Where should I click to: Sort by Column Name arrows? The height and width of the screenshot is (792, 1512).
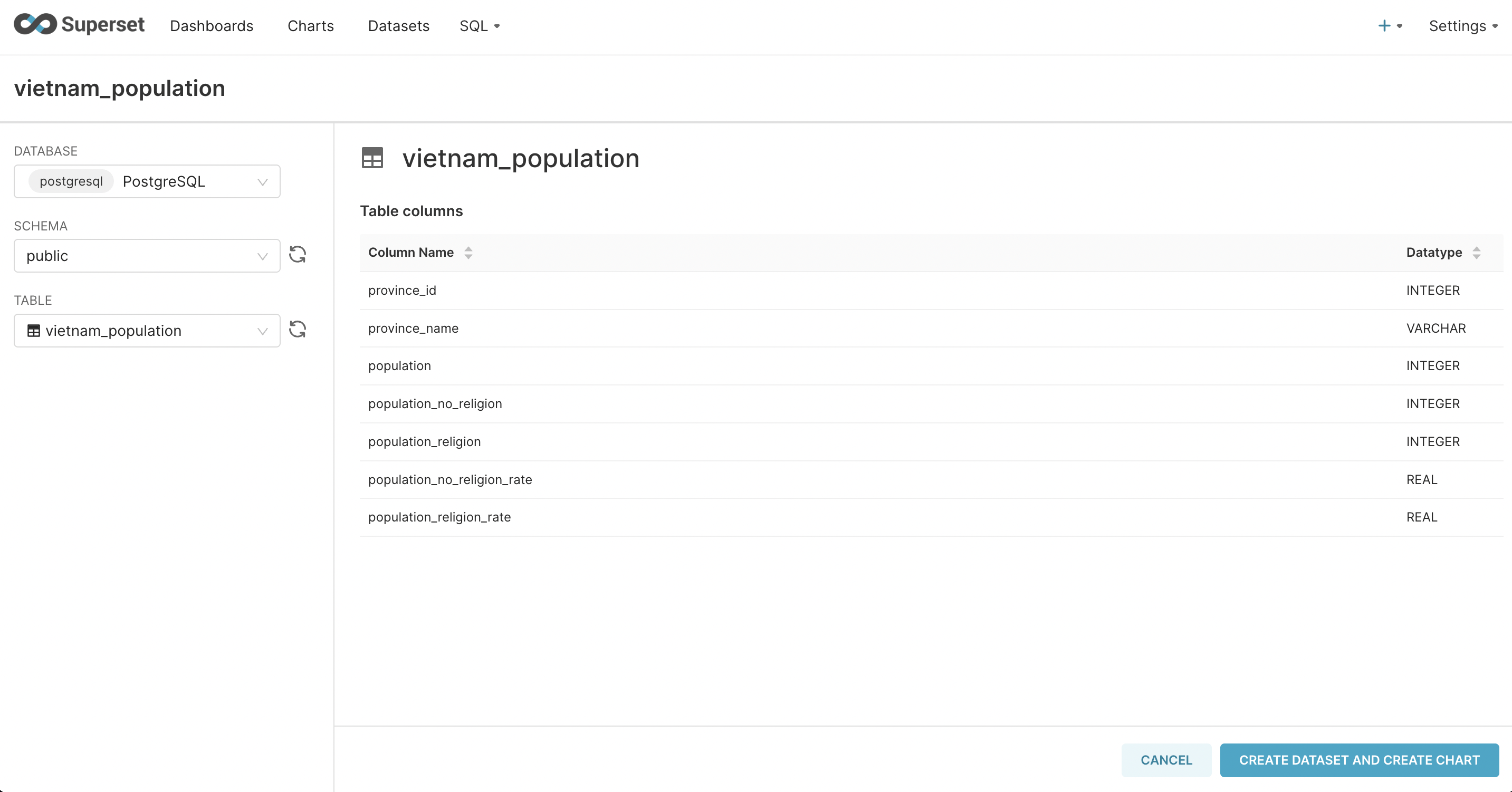[x=468, y=253]
